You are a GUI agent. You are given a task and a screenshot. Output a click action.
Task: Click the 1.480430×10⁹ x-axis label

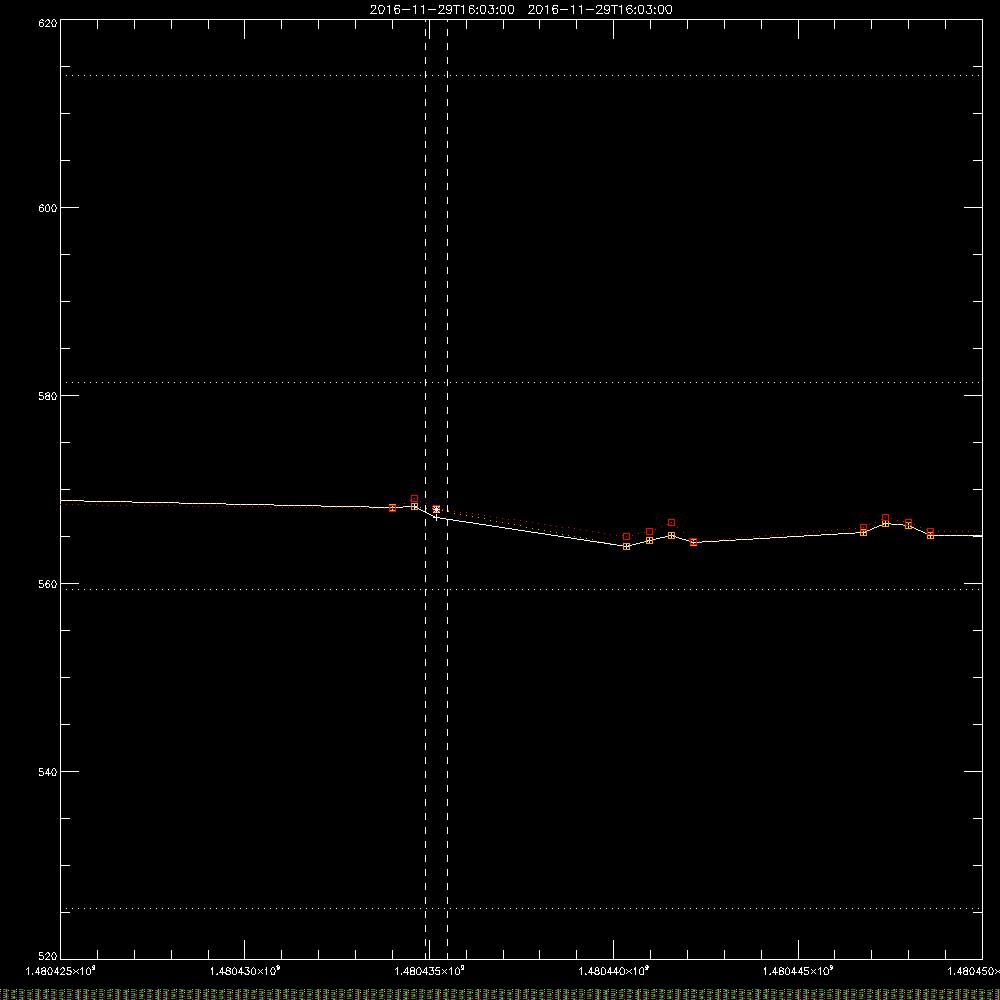(x=245, y=971)
